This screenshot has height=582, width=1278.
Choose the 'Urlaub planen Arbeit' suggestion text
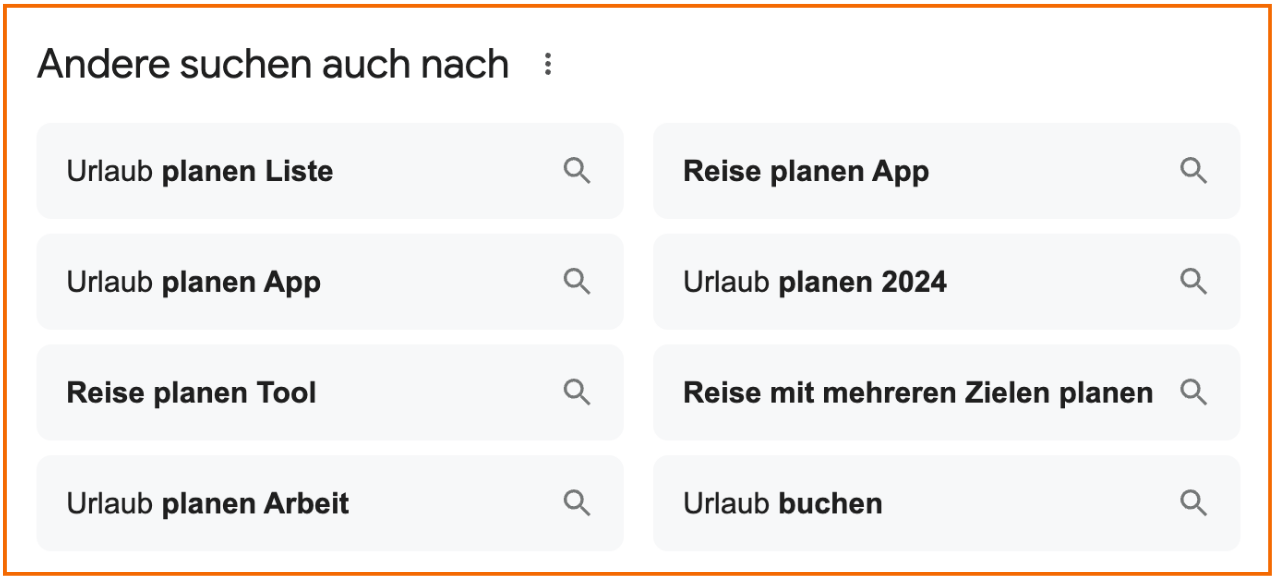208,503
